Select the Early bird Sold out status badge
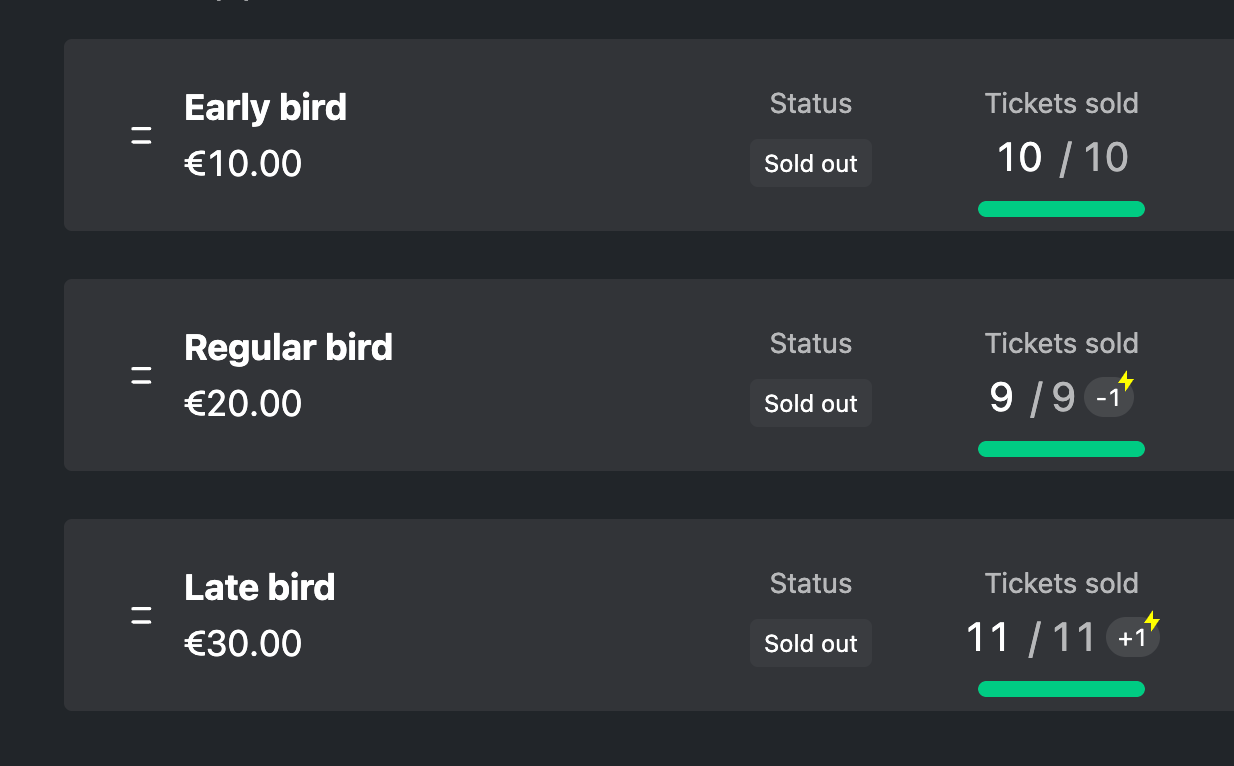Viewport: 1234px width, 766px height. 811,164
